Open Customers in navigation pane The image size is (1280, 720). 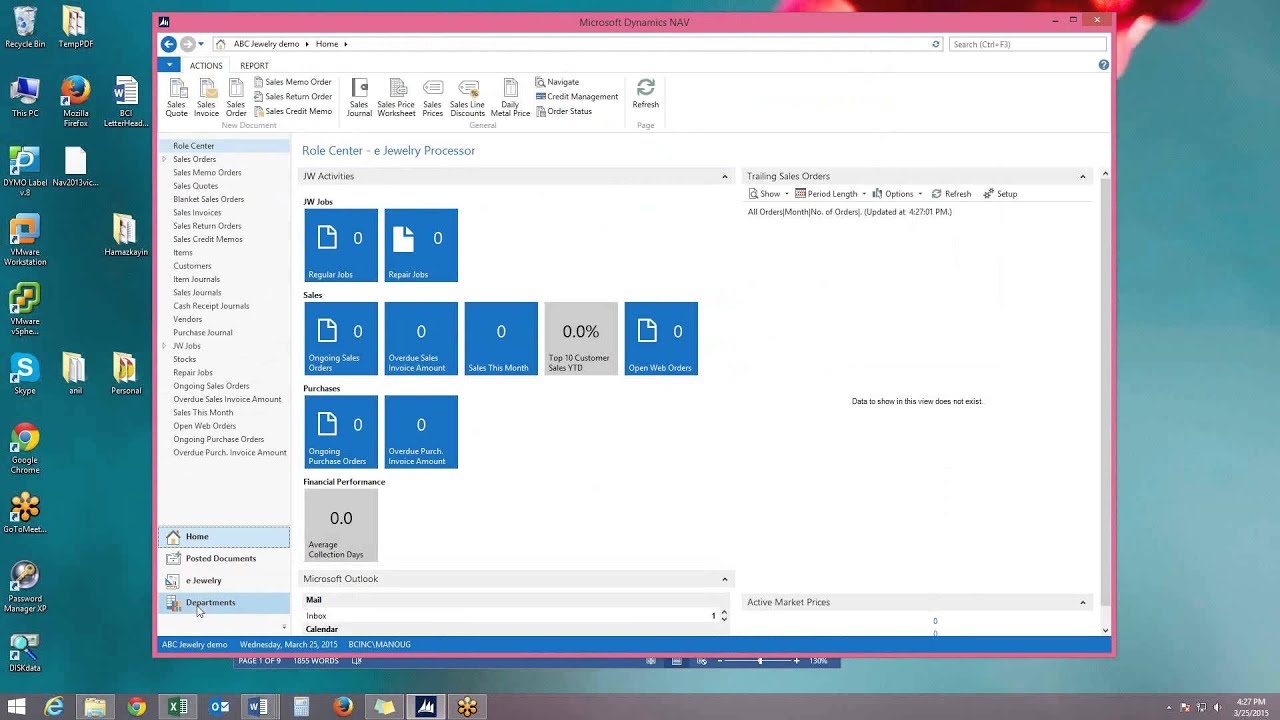pyautogui.click(x=192, y=266)
